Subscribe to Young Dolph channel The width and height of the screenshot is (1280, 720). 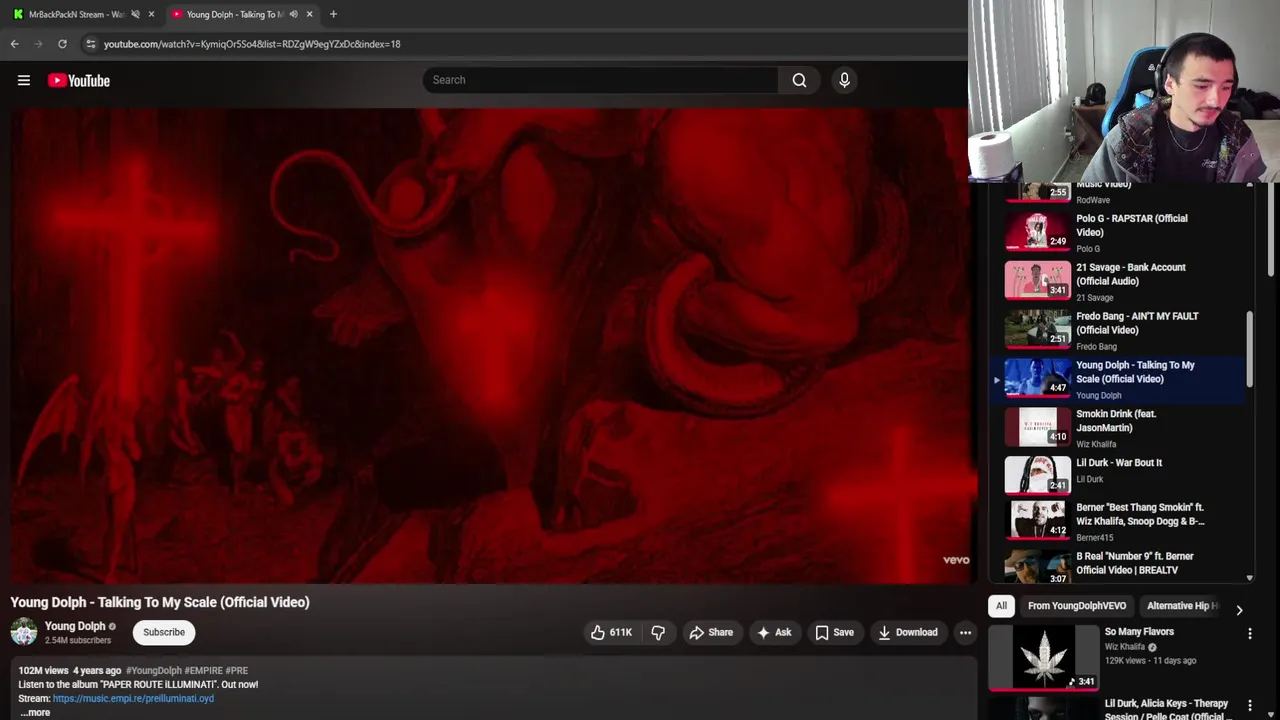[x=164, y=632]
